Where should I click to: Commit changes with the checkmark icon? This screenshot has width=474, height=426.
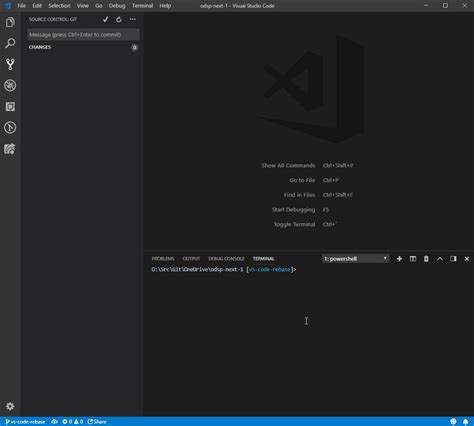(x=105, y=20)
